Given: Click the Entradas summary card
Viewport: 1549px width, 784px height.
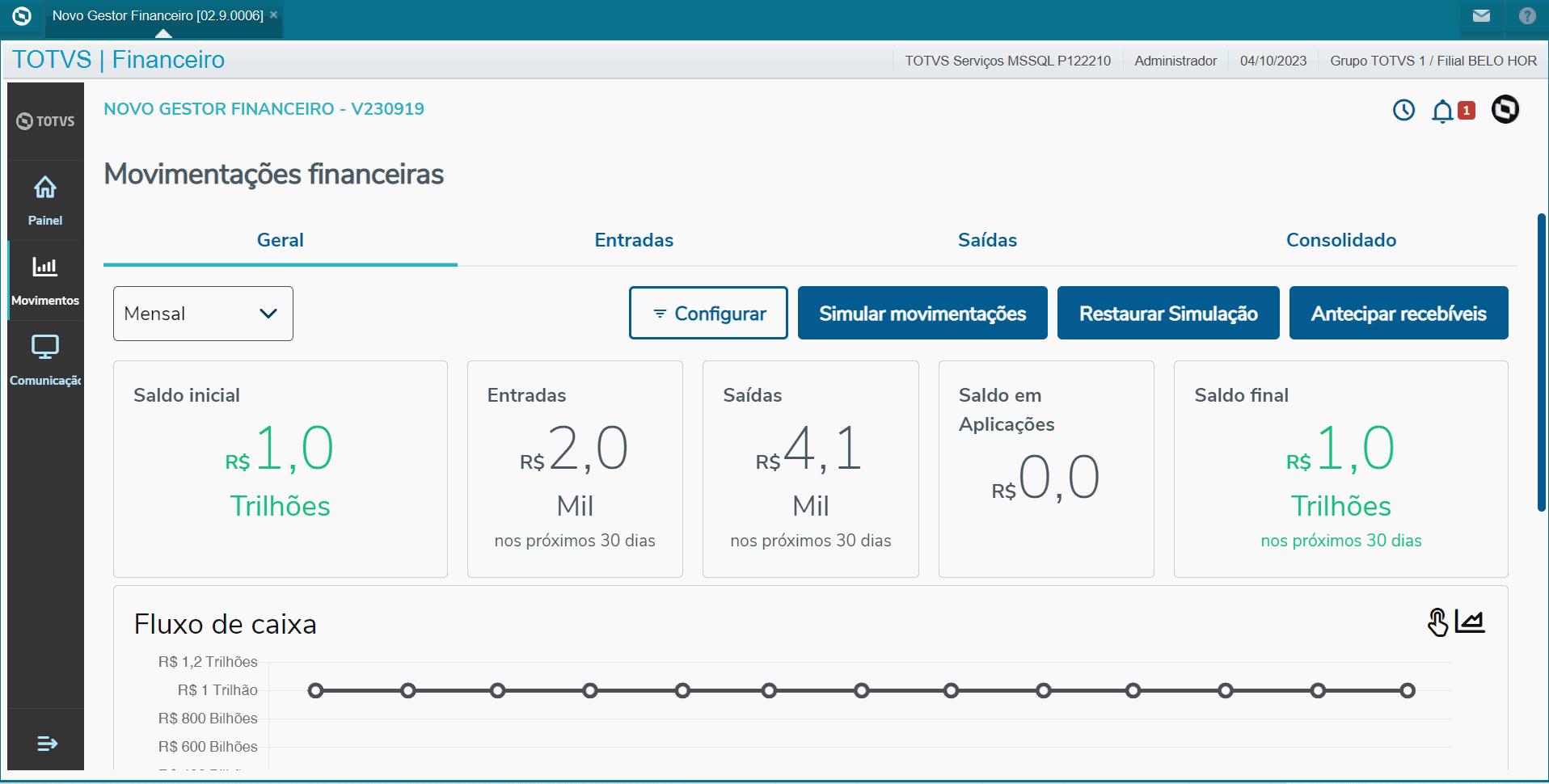Looking at the screenshot, I should [575, 469].
